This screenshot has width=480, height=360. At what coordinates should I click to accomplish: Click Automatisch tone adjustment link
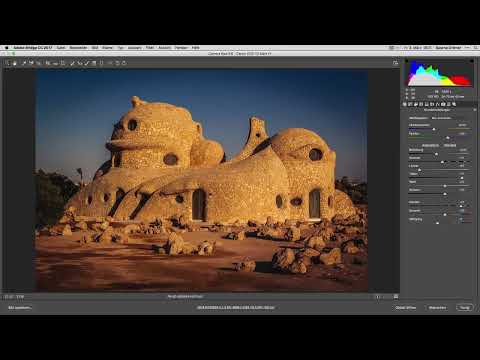(430, 145)
